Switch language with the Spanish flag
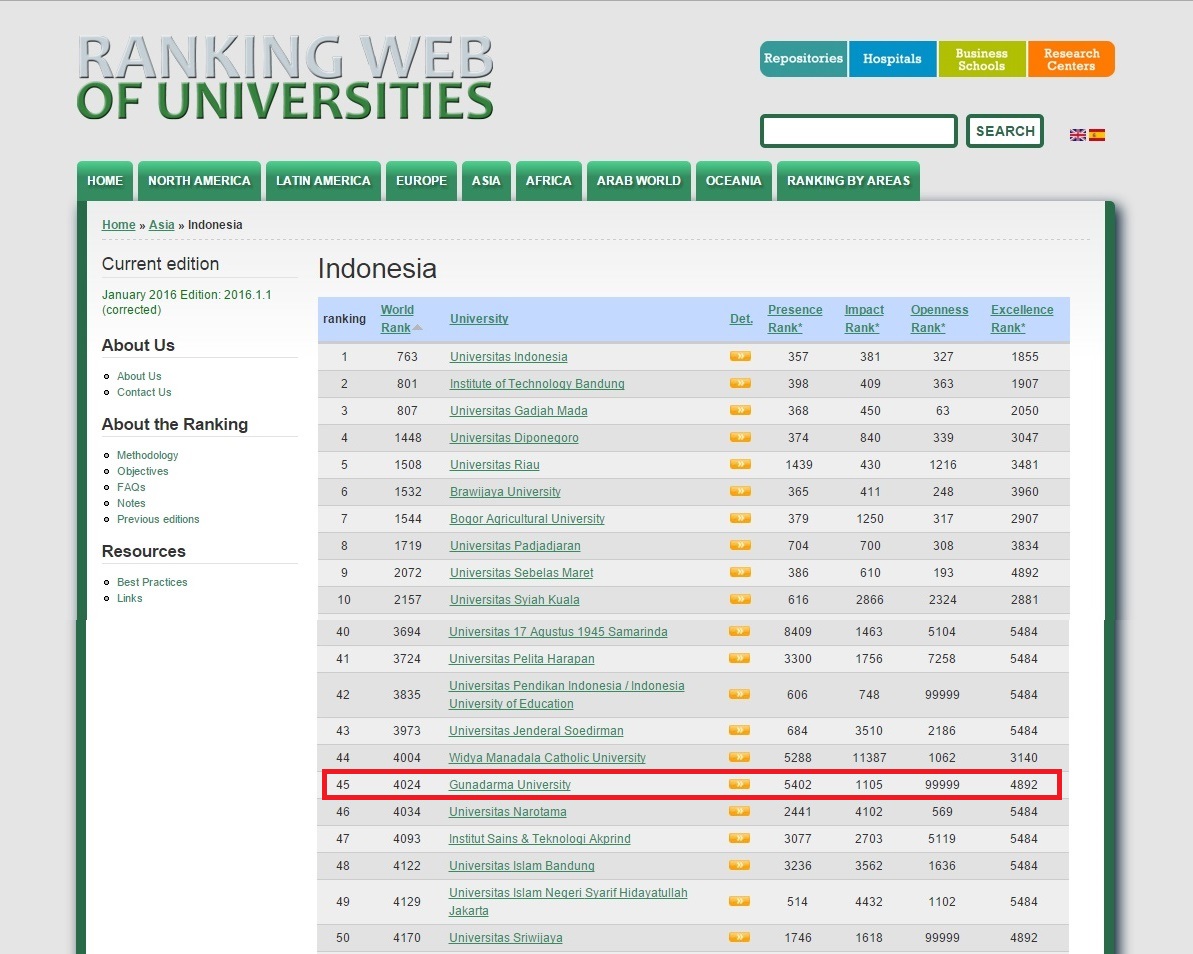The height and width of the screenshot is (954, 1193). point(1096,135)
